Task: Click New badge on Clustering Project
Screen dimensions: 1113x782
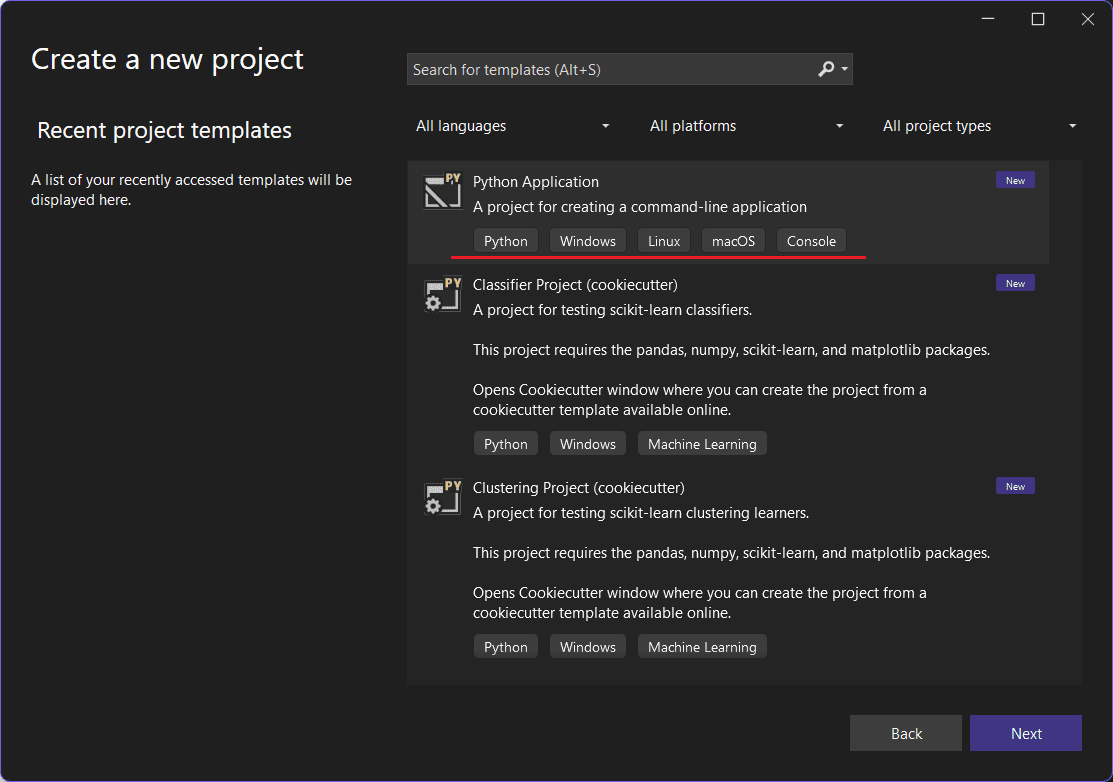Action: [1015, 486]
